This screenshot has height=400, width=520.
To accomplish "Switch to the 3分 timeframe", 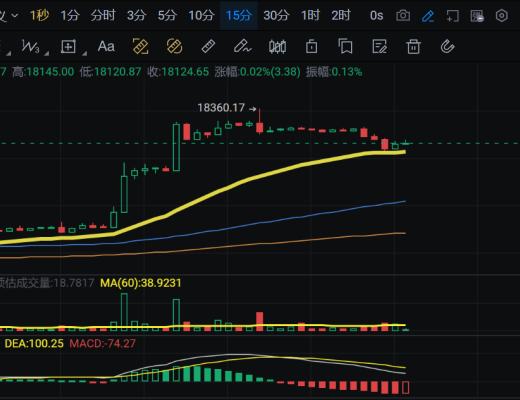I will click(x=136, y=15).
